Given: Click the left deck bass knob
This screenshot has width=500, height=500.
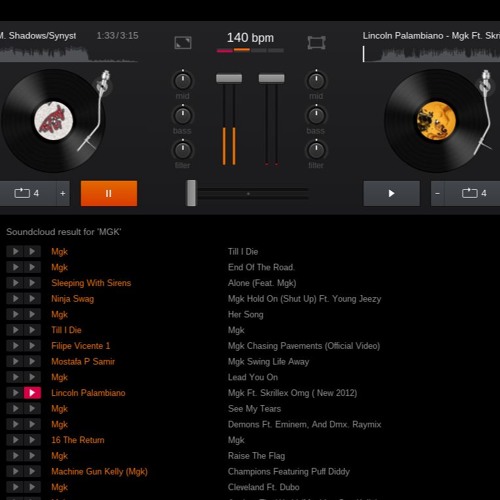Looking at the screenshot, I should (x=183, y=116).
